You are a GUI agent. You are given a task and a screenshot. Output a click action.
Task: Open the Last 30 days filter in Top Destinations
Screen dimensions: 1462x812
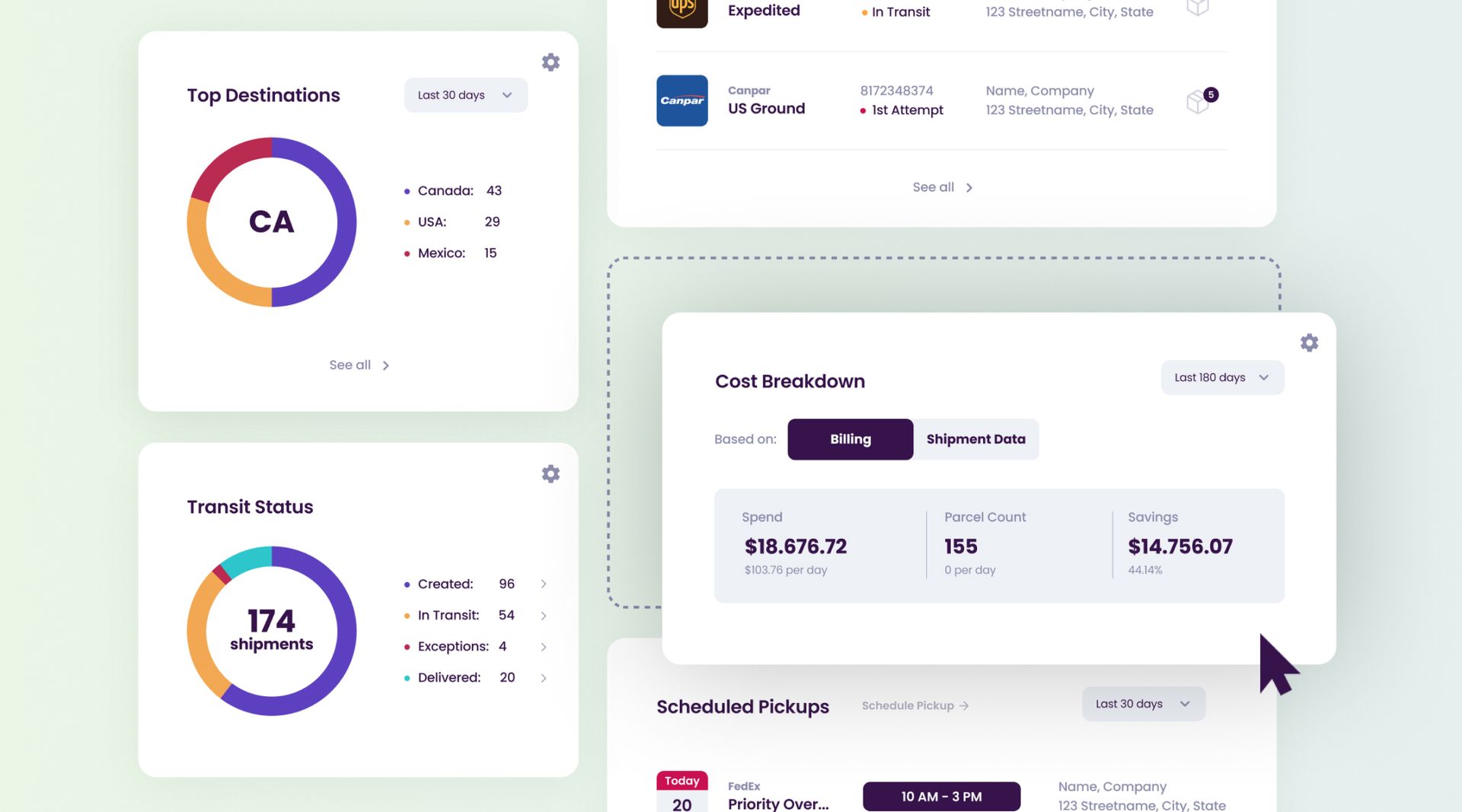(465, 94)
